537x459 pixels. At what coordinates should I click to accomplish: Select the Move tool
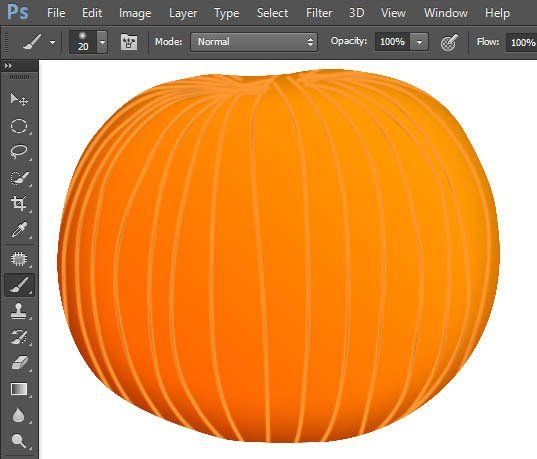pyautogui.click(x=19, y=100)
